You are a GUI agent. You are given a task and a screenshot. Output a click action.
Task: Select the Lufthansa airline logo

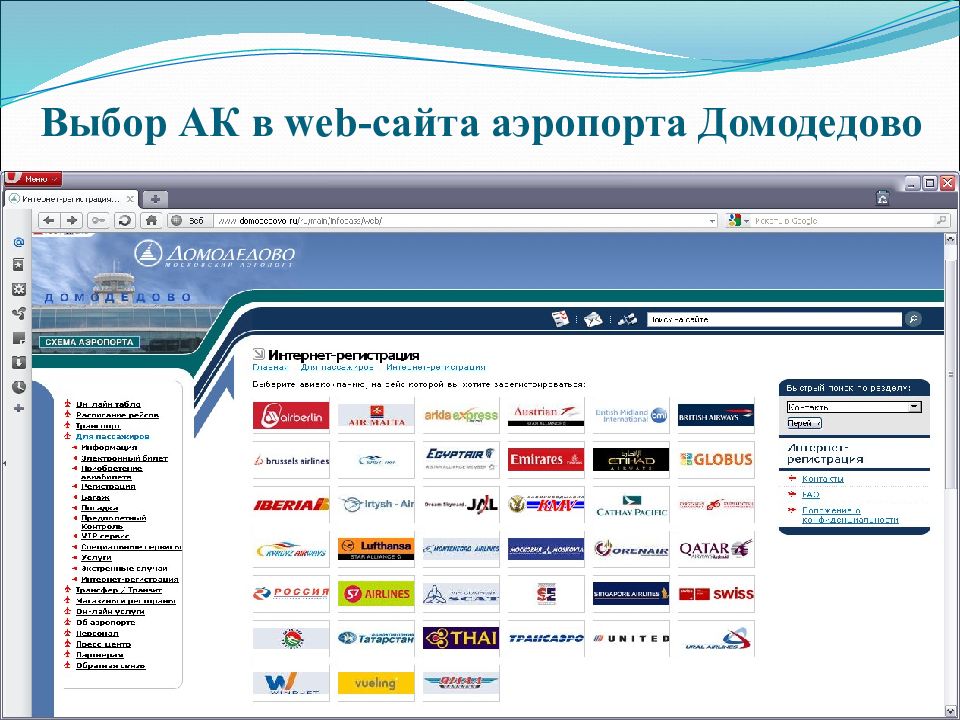[376, 549]
